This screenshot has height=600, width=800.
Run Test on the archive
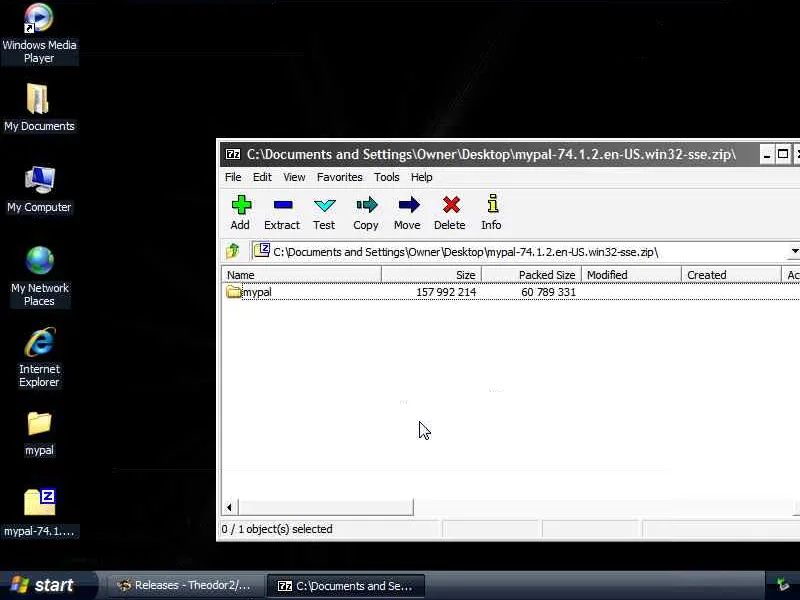point(324,213)
